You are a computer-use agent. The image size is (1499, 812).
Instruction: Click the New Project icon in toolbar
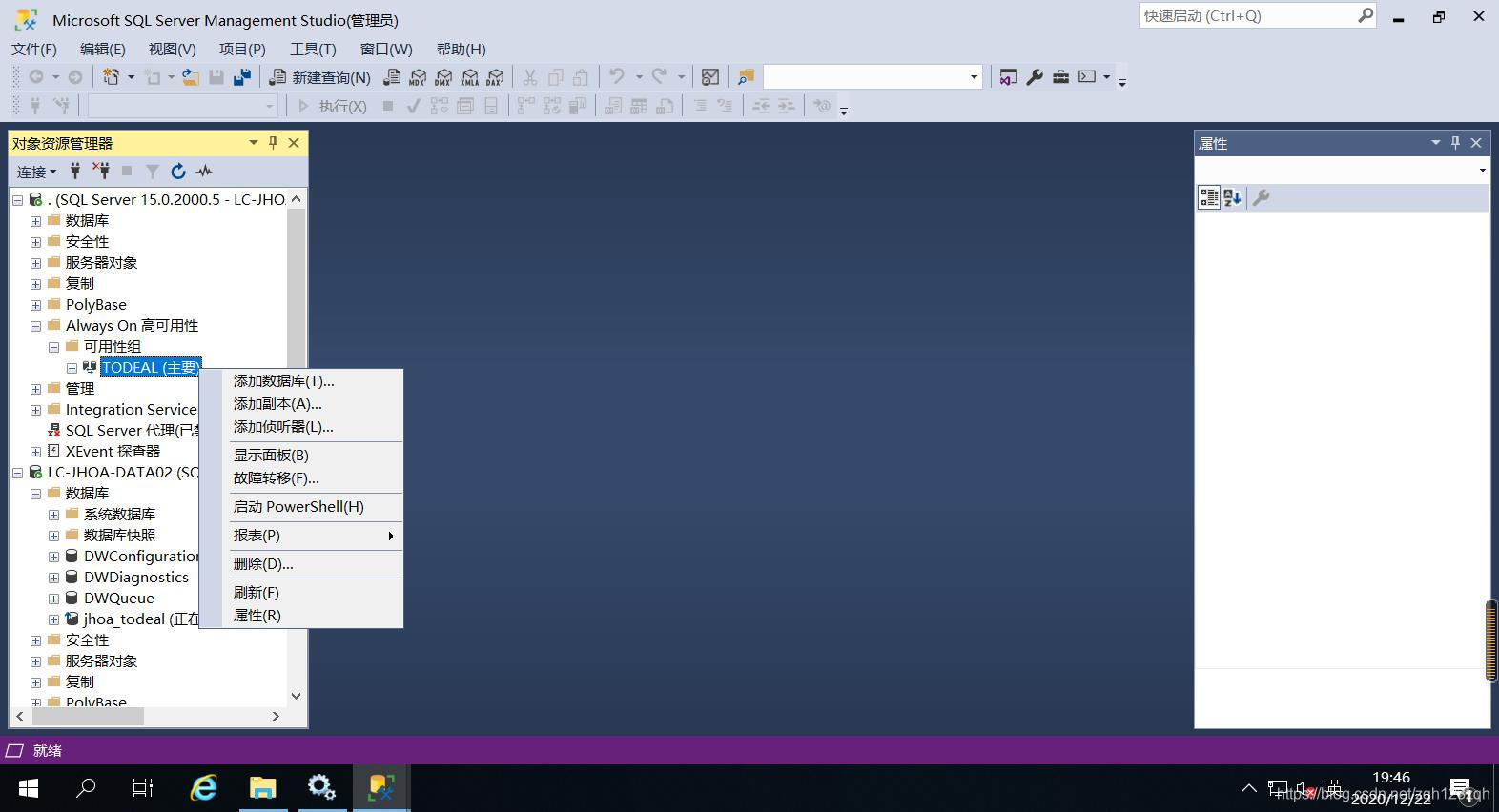click(112, 77)
